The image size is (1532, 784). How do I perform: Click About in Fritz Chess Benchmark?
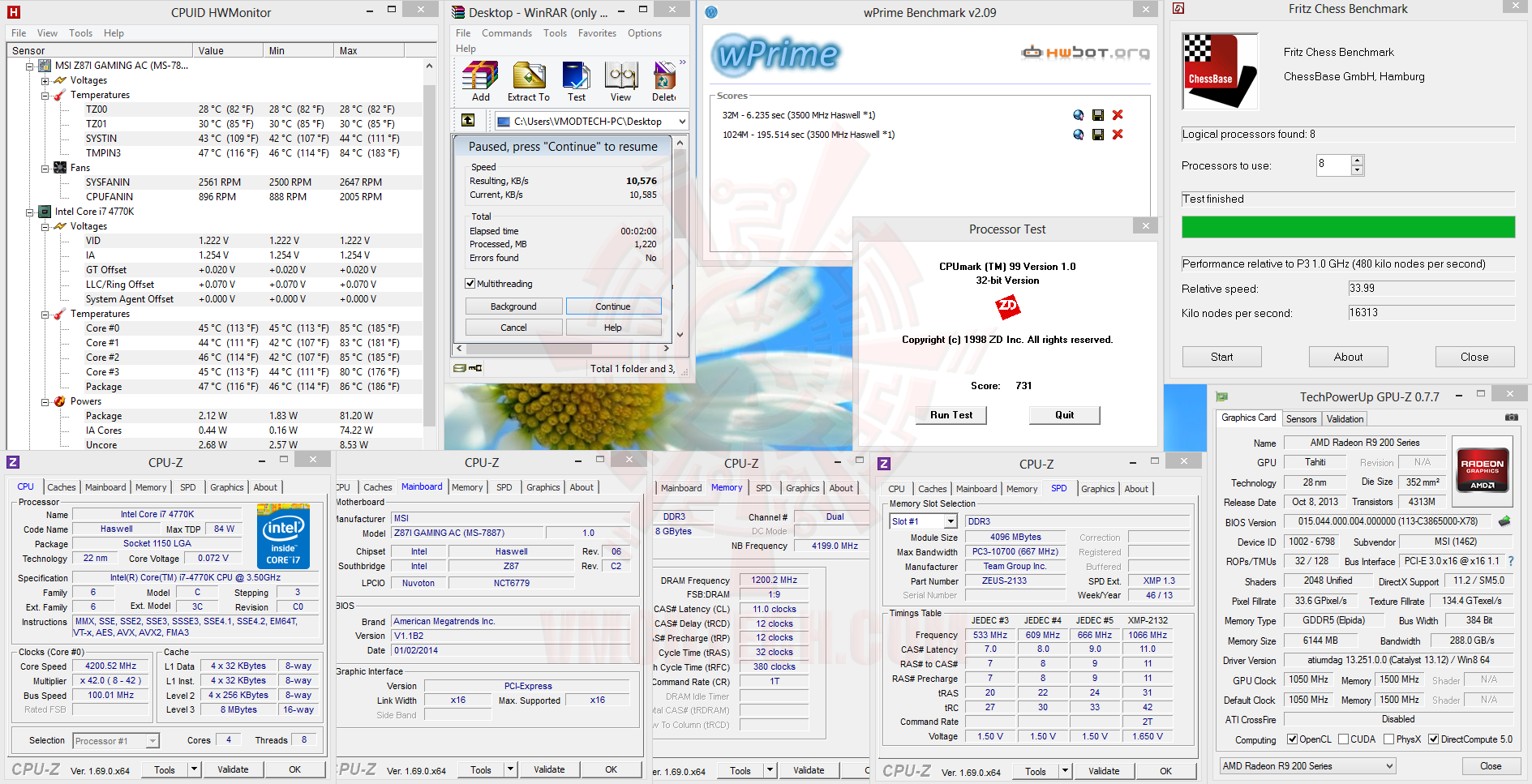tap(1348, 357)
